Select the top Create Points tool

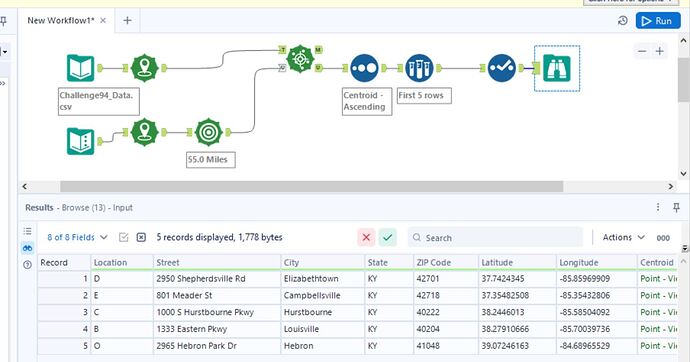tap(144, 68)
